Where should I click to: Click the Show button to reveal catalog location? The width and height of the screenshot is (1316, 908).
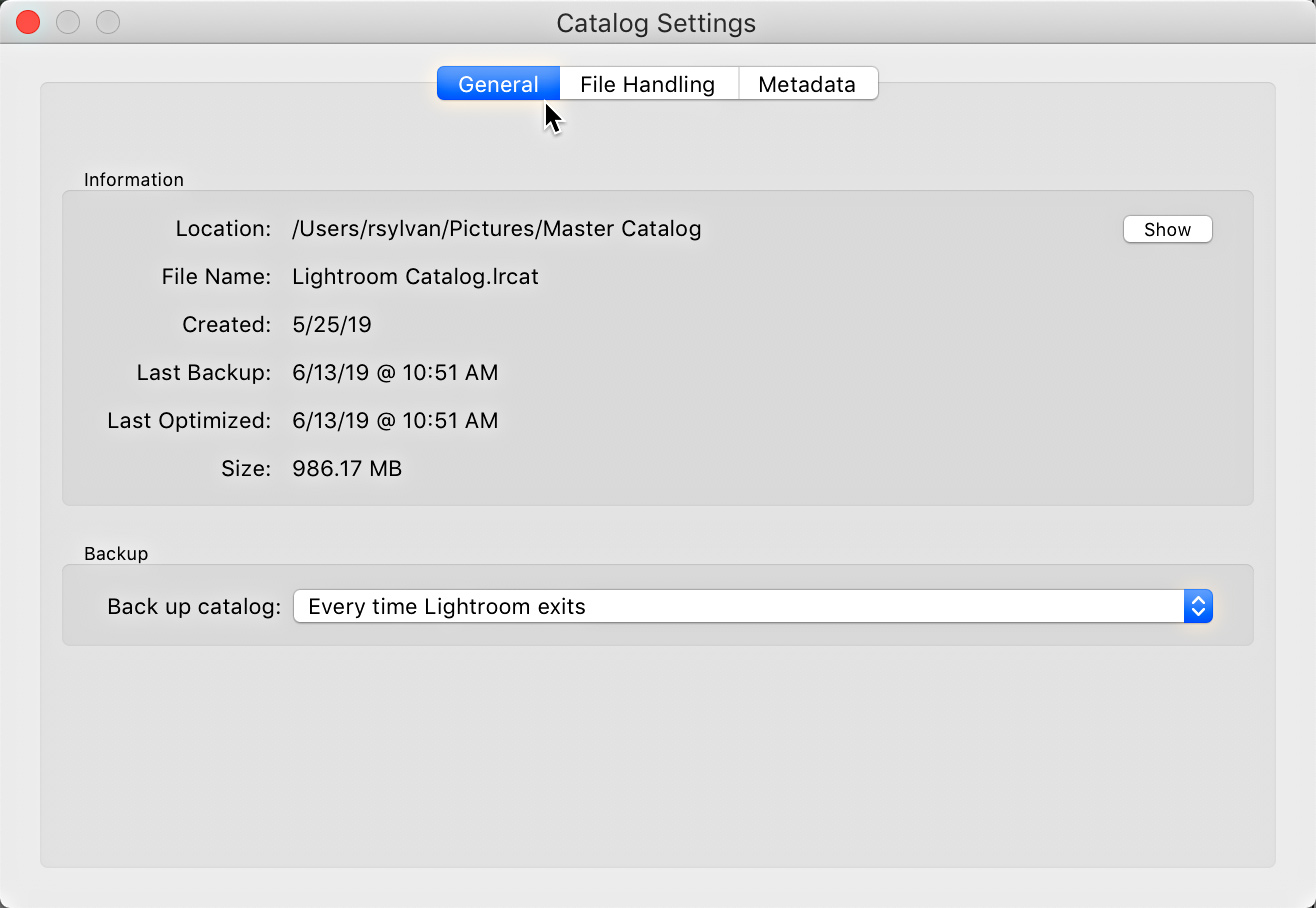point(1167,229)
